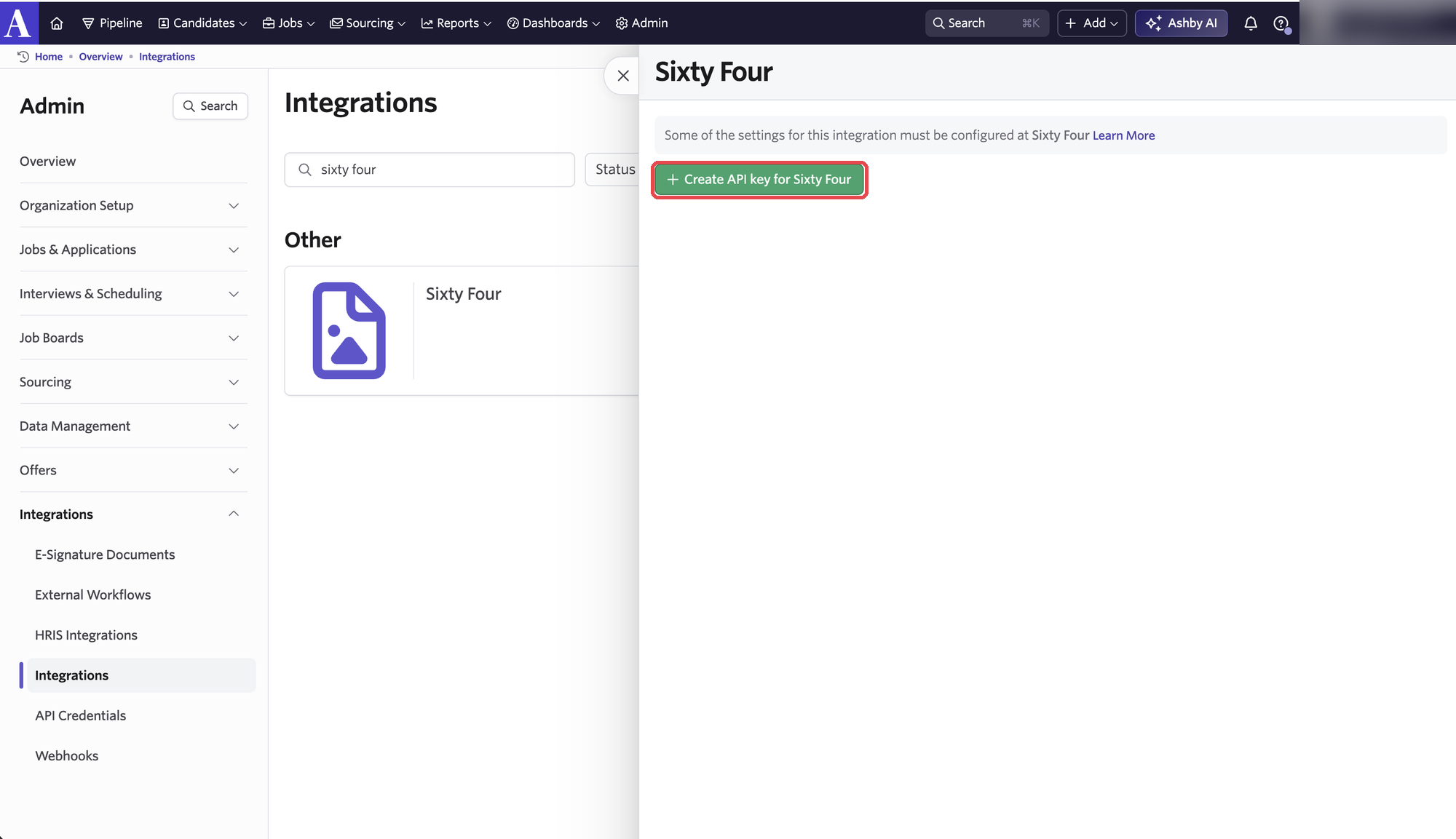The image size is (1456, 839).
Task: Expand Organization Setup section
Action: pyautogui.click(x=133, y=205)
